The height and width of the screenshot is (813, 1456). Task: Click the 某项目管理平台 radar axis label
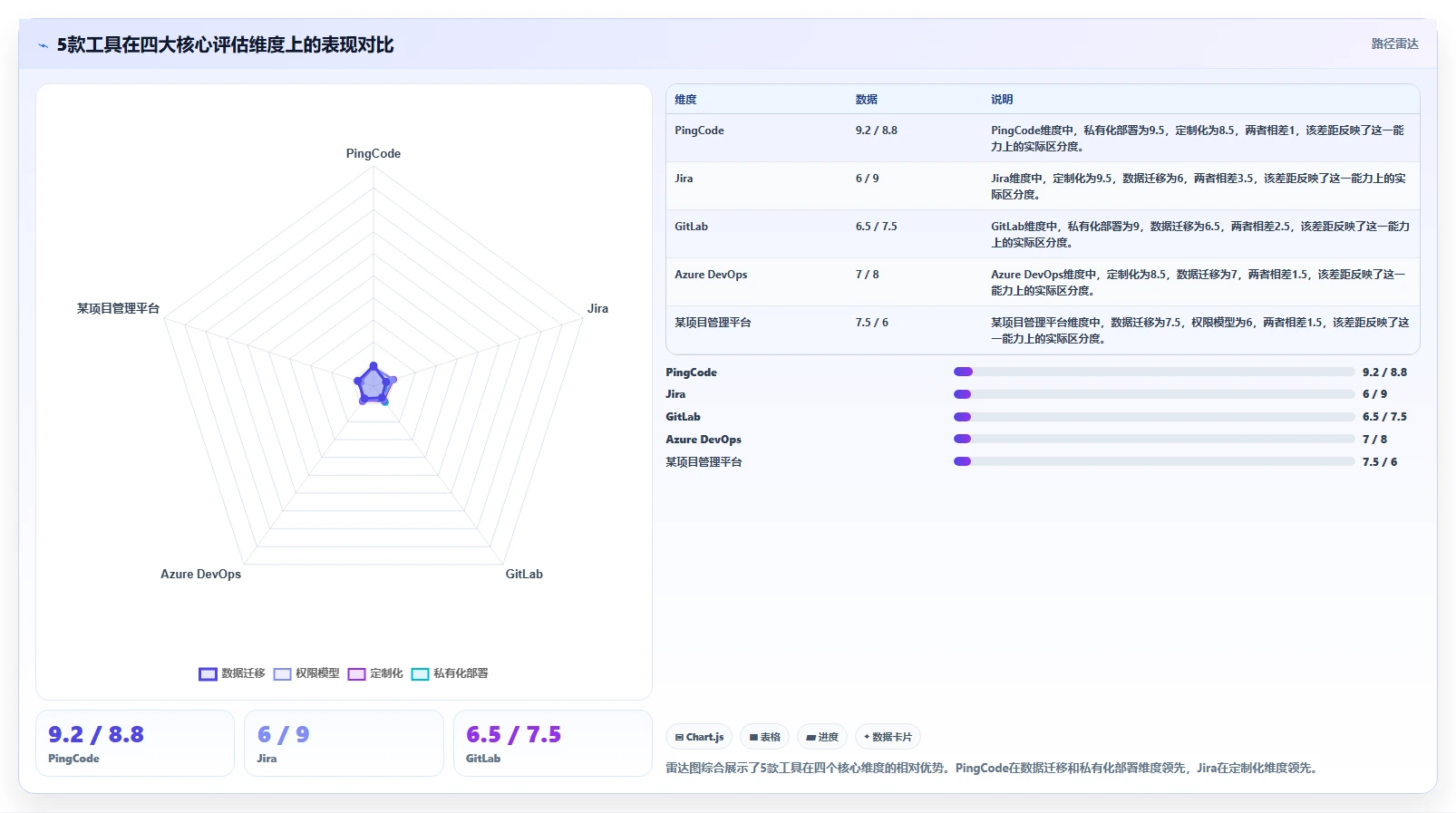(118, 308)
